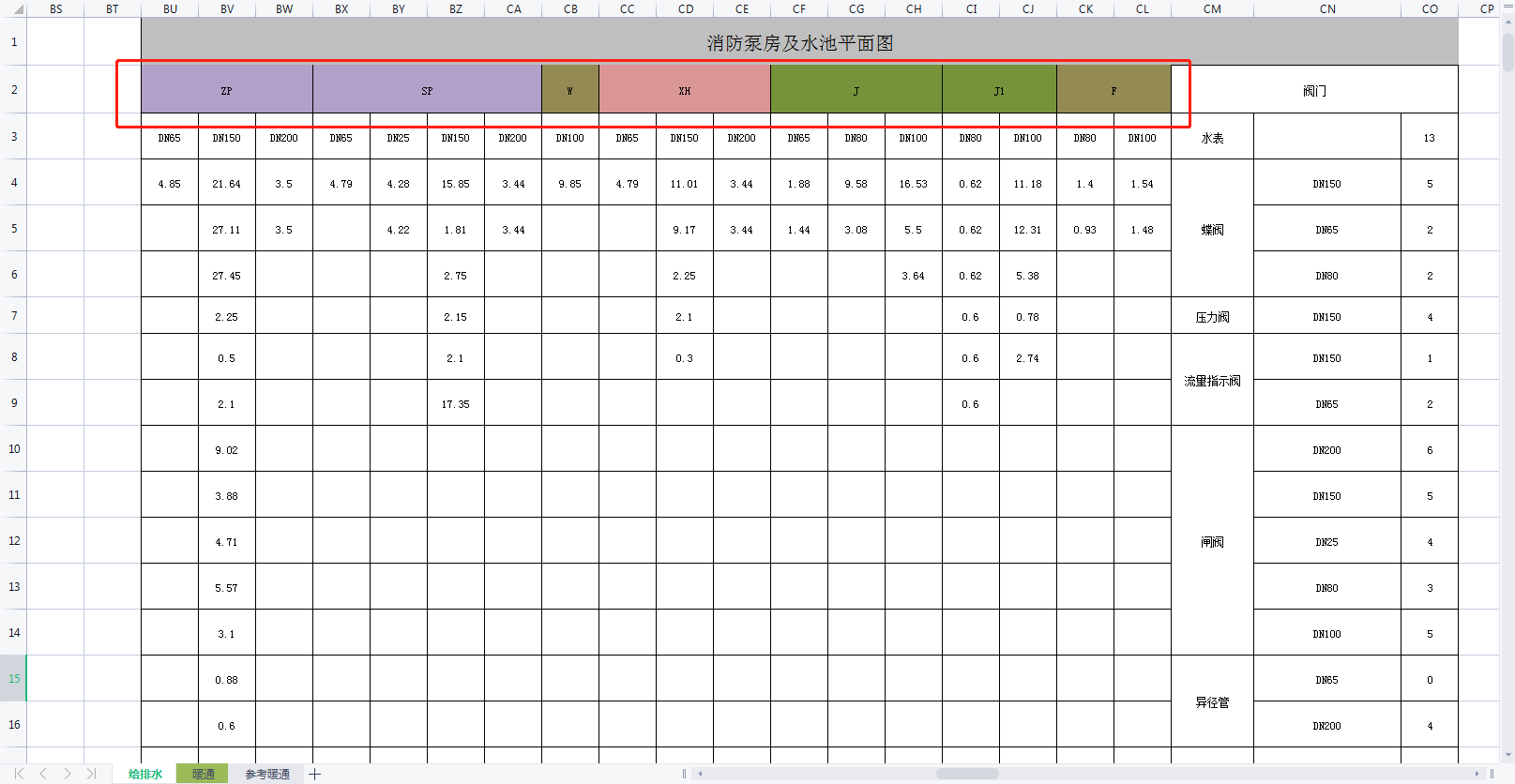
Task: Click the cell with value 1.54
Action: pyautogui.click(x=1143, y=183)
